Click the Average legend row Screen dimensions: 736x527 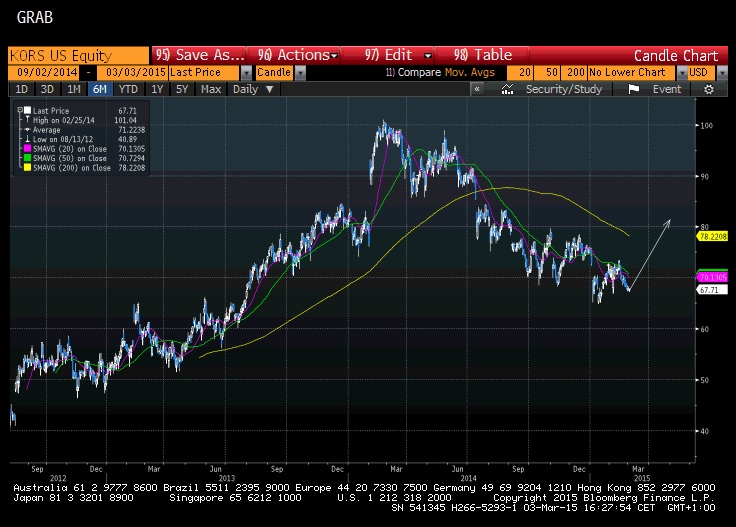[x=84, y=130]
